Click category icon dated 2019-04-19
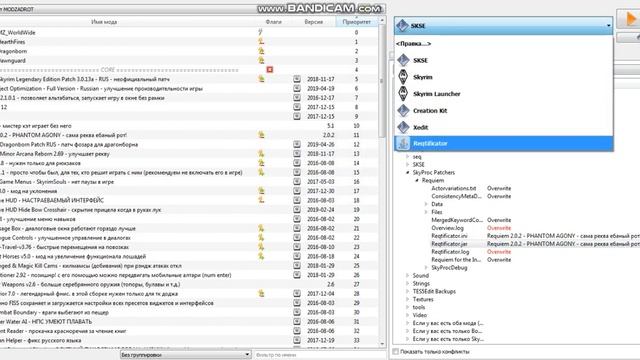Viewport: 640px width, 360px height. pyautogui.click(x=297, y=89)
